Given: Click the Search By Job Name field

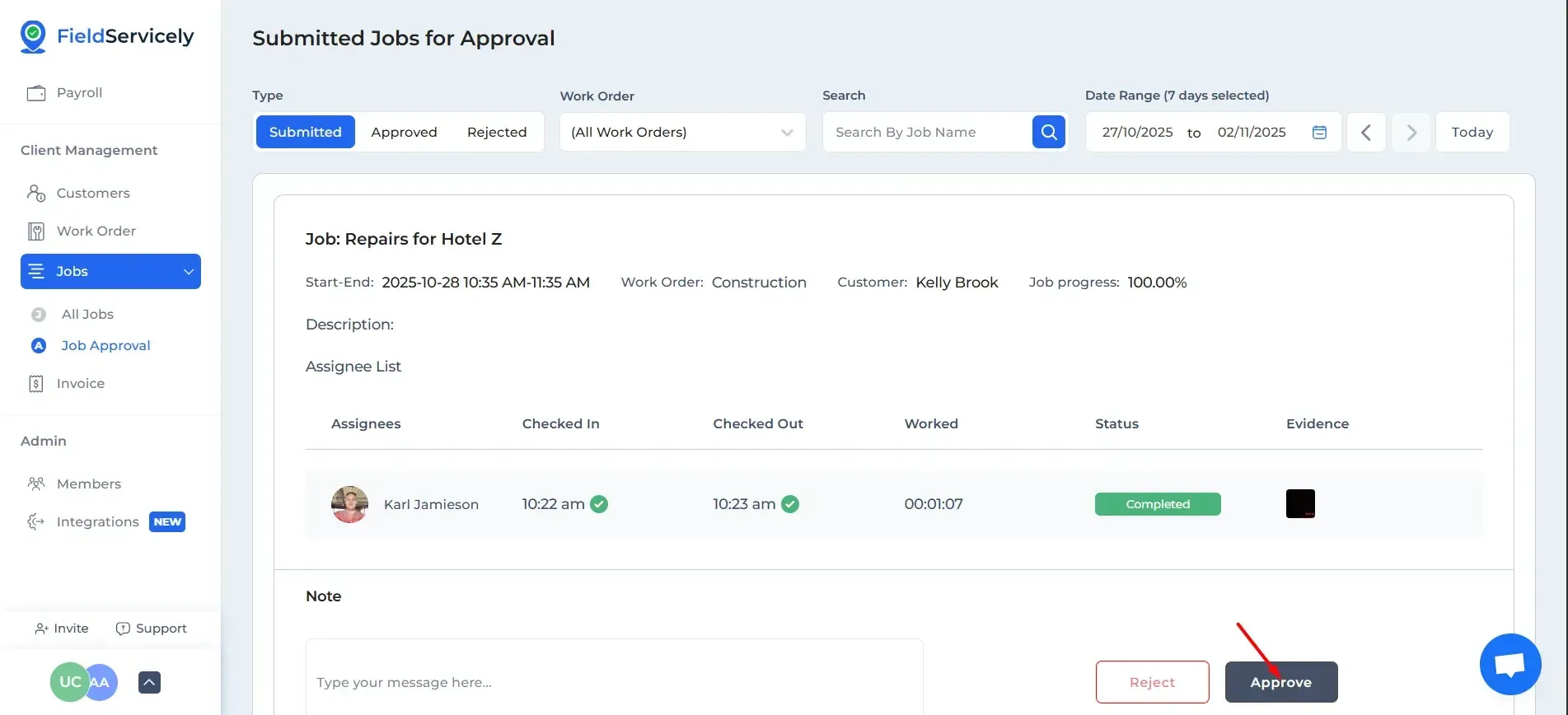Looking at the screenshot, I should click(926, 132).
